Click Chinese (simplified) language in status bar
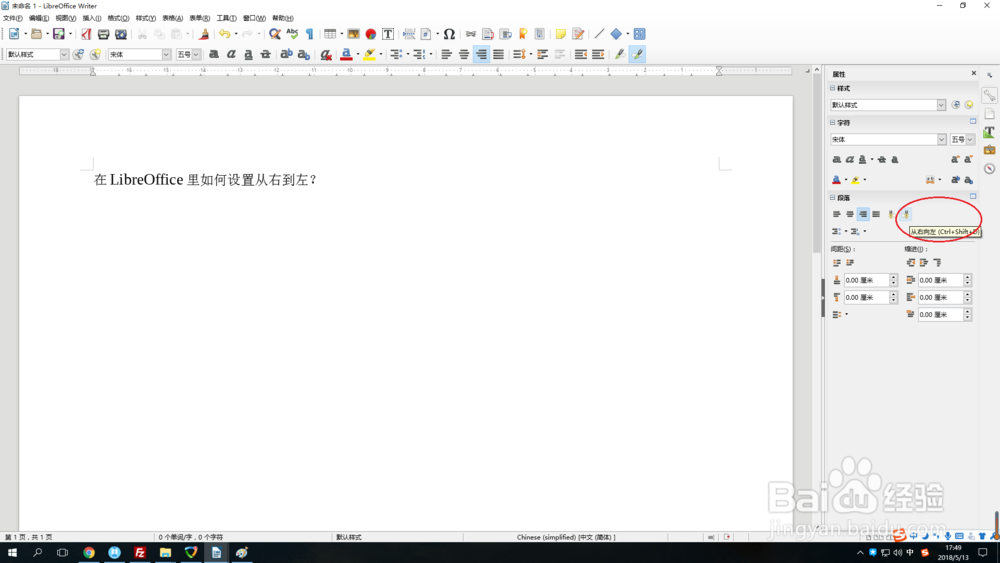Image resolution: width=1000 pixels, height=563 pixels. point(566,537)
